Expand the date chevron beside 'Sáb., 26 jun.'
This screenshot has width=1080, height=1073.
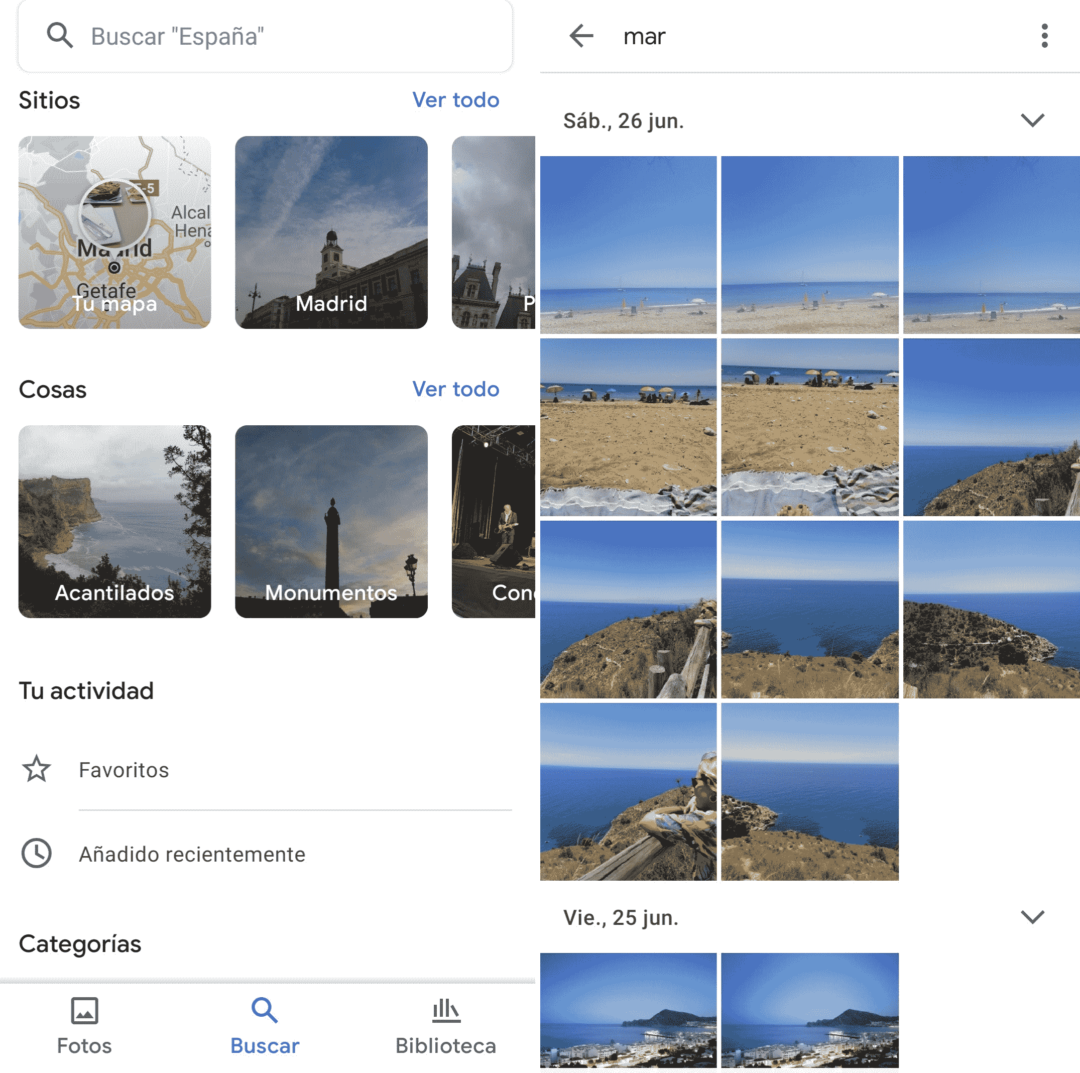pyautogui.click(x=1033, y=120)
